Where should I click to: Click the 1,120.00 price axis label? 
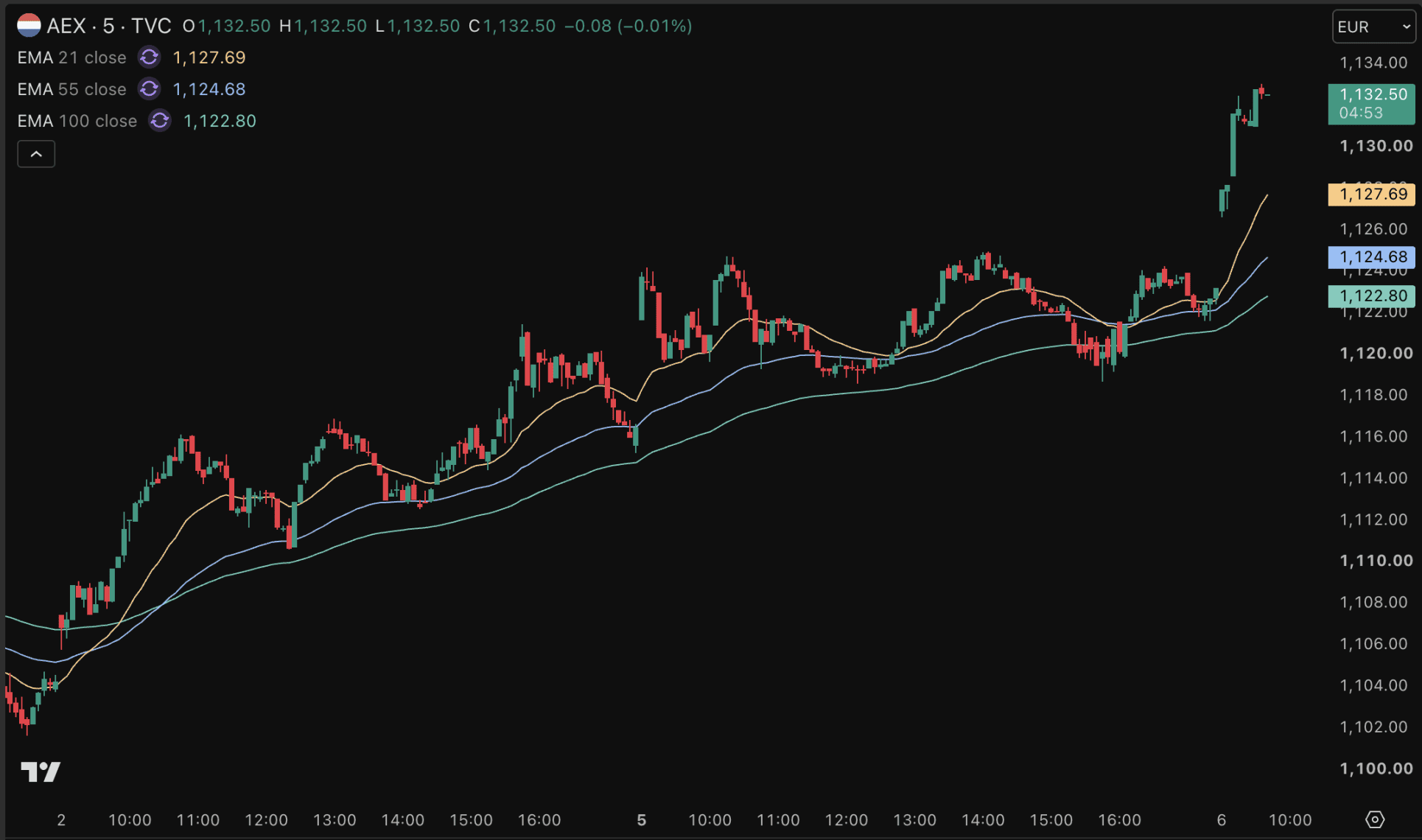pyautogui.click(x=1376, y=353)
